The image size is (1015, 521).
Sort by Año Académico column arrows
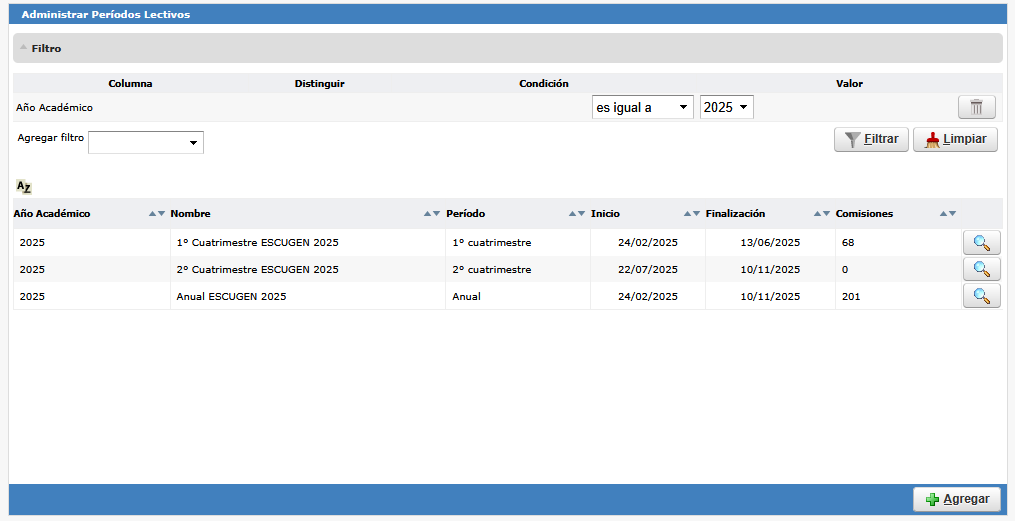(x=157, y=214)
